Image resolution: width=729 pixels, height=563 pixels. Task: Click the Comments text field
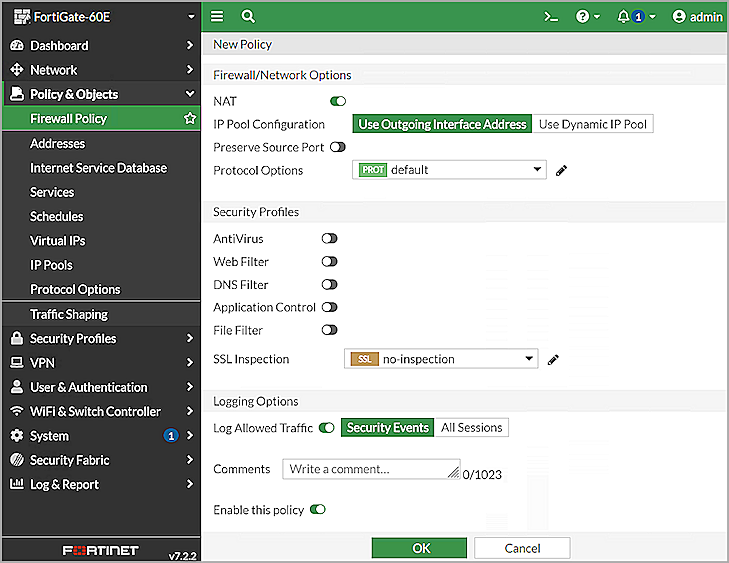(371, 469)
